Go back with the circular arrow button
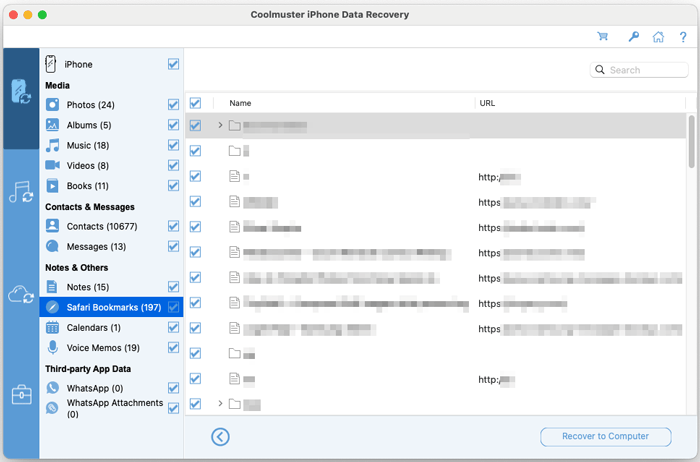 coord(220,437)
